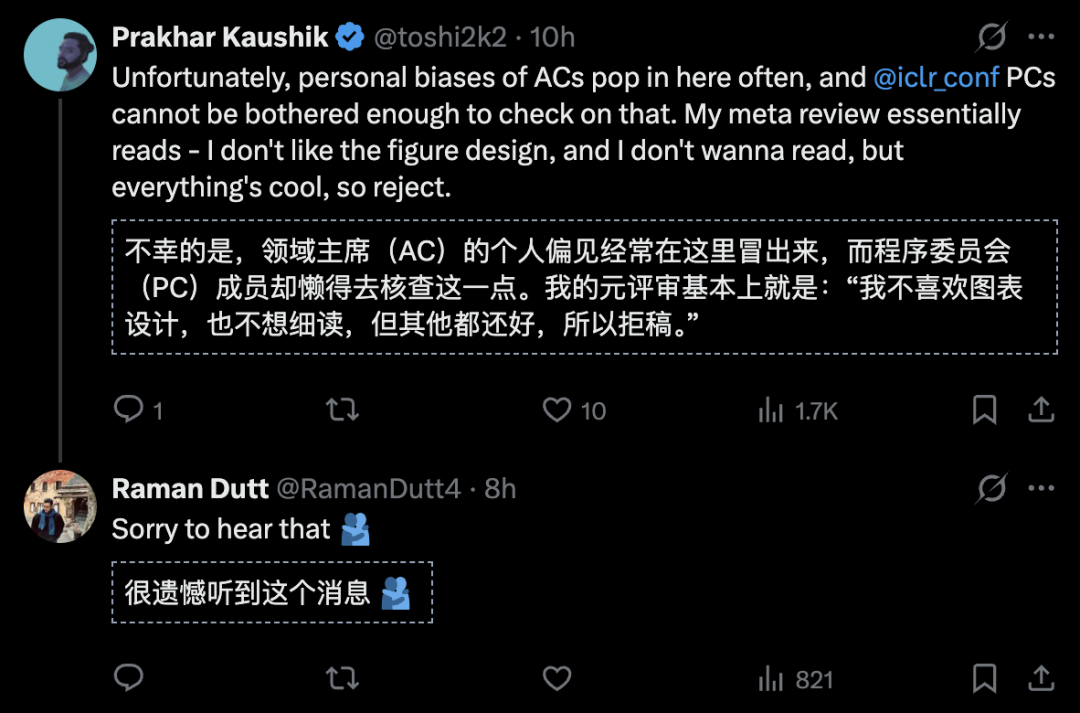Visit @RamanDutt4 handle link

tap(368, 489)
